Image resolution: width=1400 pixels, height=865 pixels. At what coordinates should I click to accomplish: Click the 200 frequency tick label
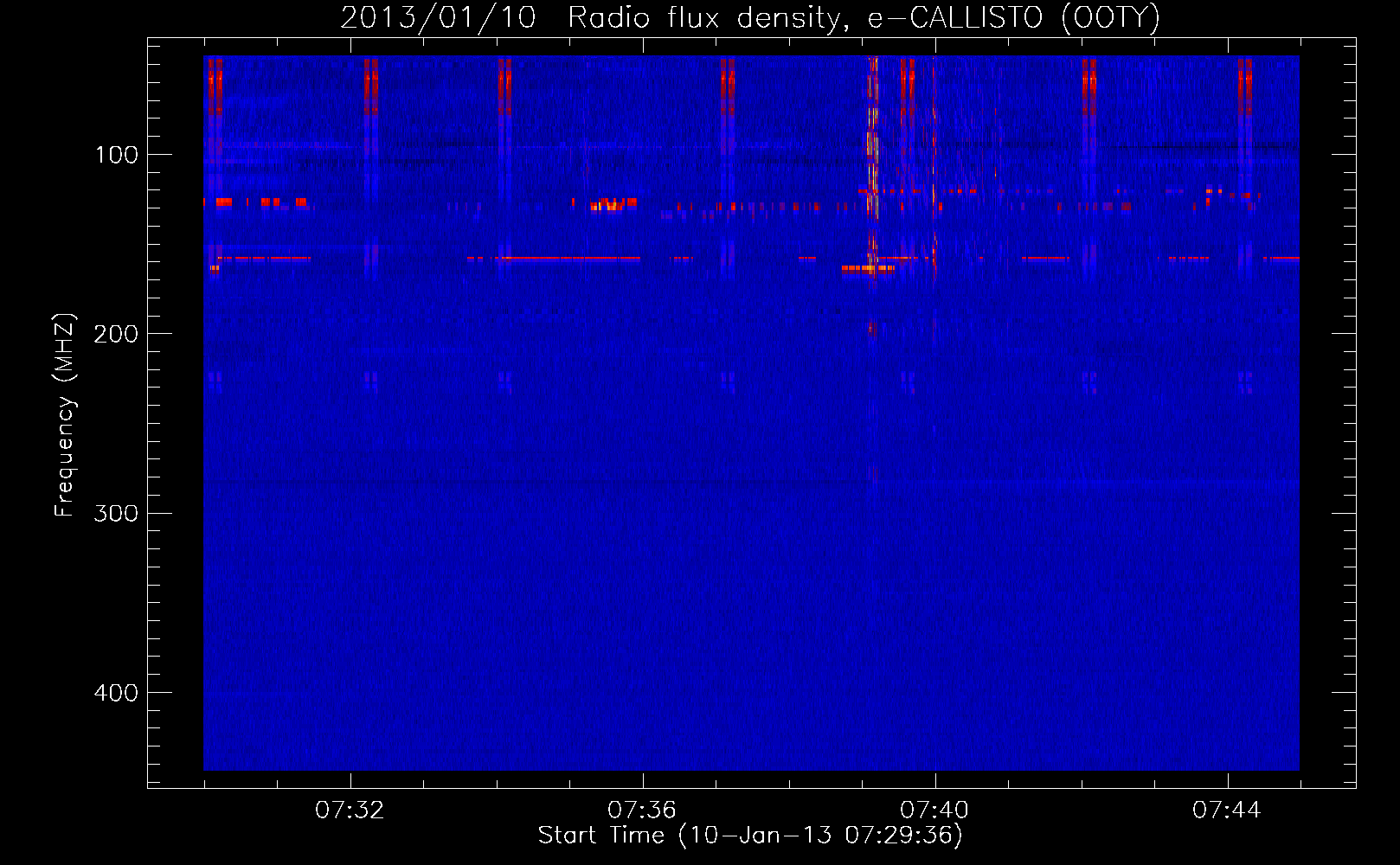[x=117, y=334]
